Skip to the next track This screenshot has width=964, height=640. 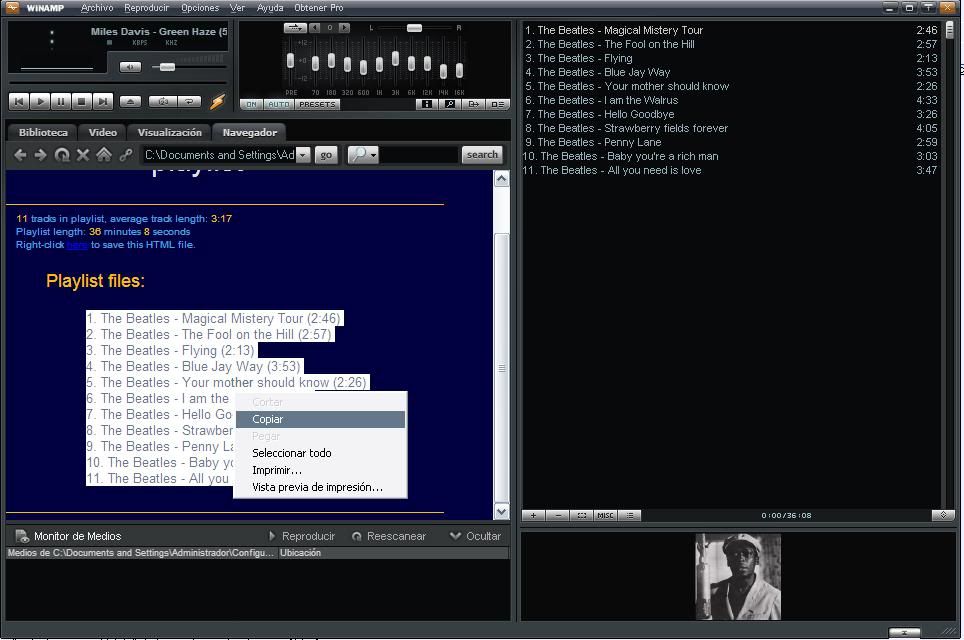pos(102,102)
